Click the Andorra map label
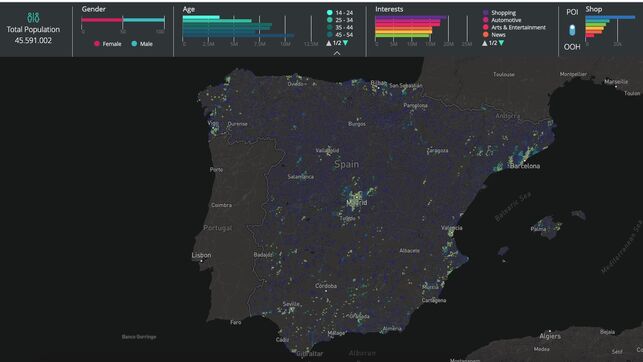The height and width of the screenshot is (362, 643). click(508, 116)
